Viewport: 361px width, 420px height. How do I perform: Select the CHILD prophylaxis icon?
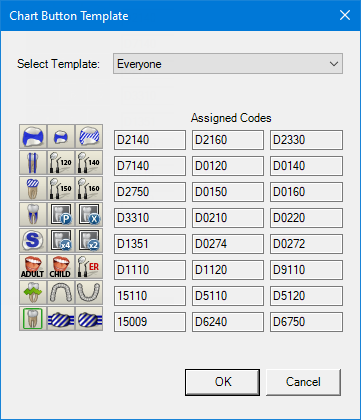(61, 267)
